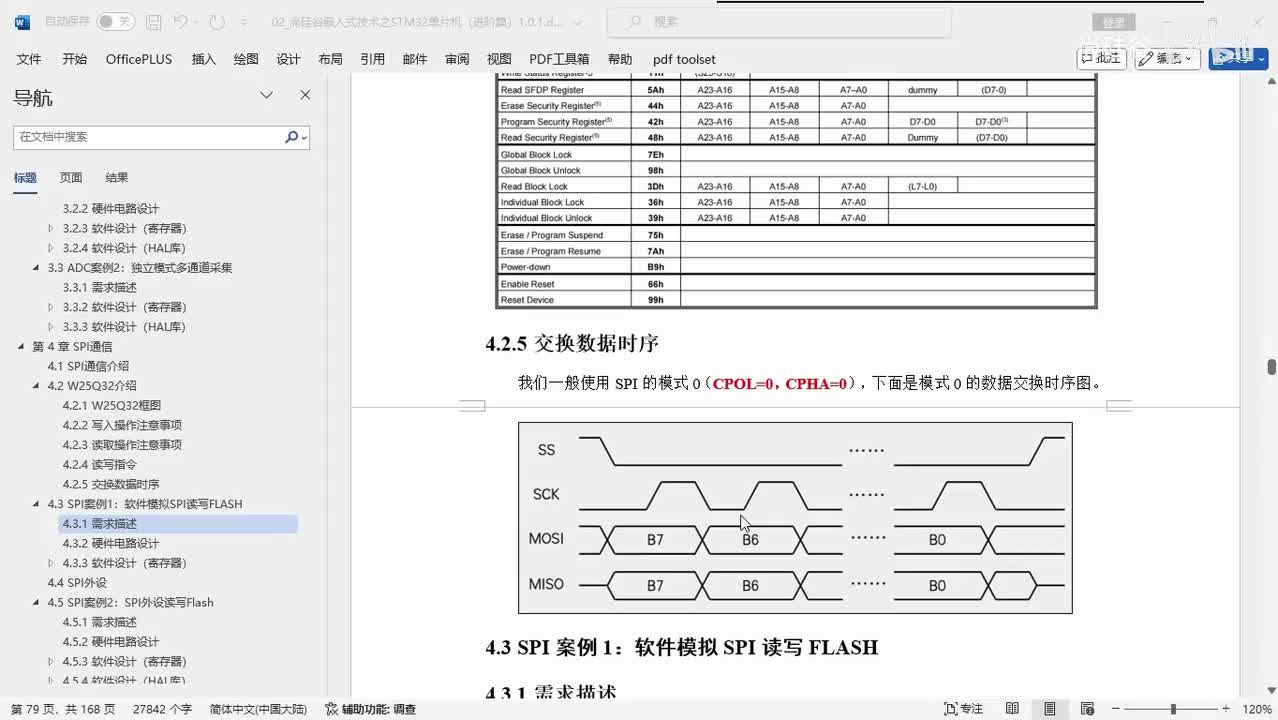The height and width of the screenshot is (720, 1278).
Task: Open the 视图 tab
Action: pyautogui.click(x=499, y=59)
